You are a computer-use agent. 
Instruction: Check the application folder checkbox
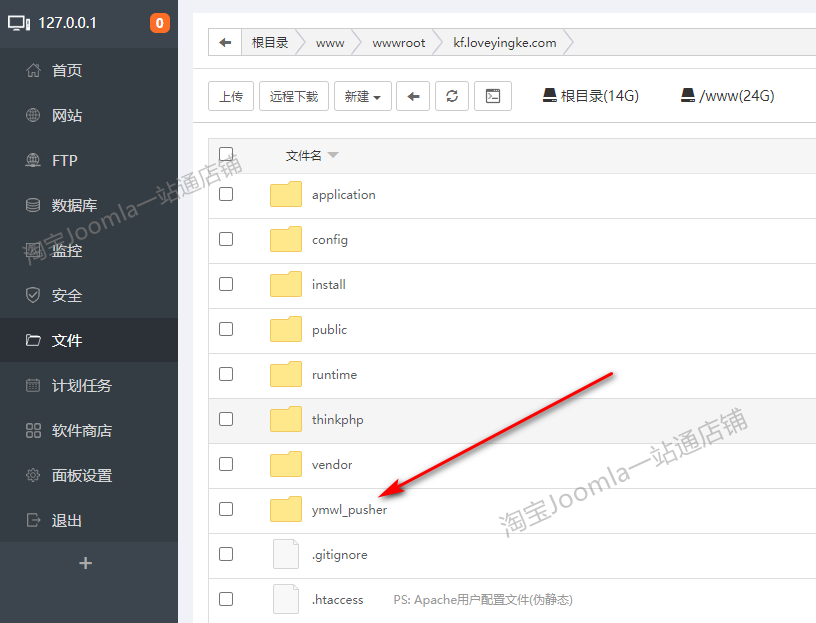[226, 194]
